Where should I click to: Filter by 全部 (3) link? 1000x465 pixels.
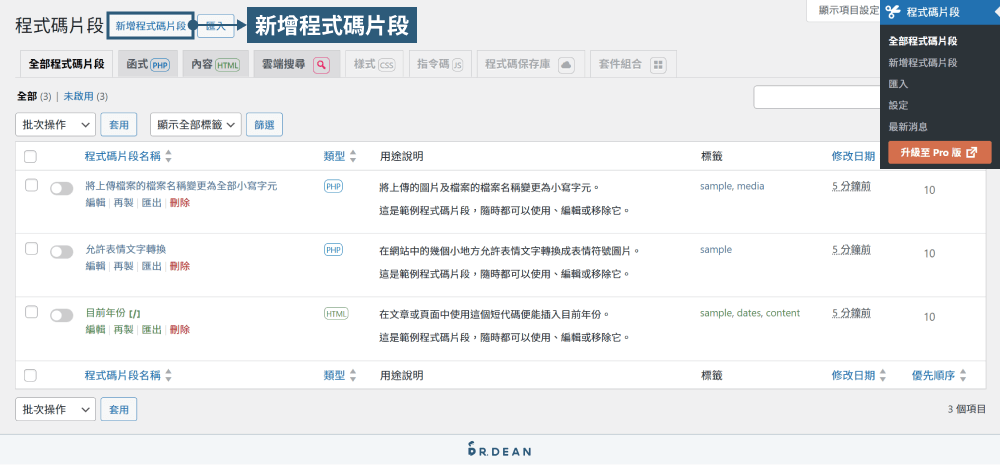click(x=34, y=97)
